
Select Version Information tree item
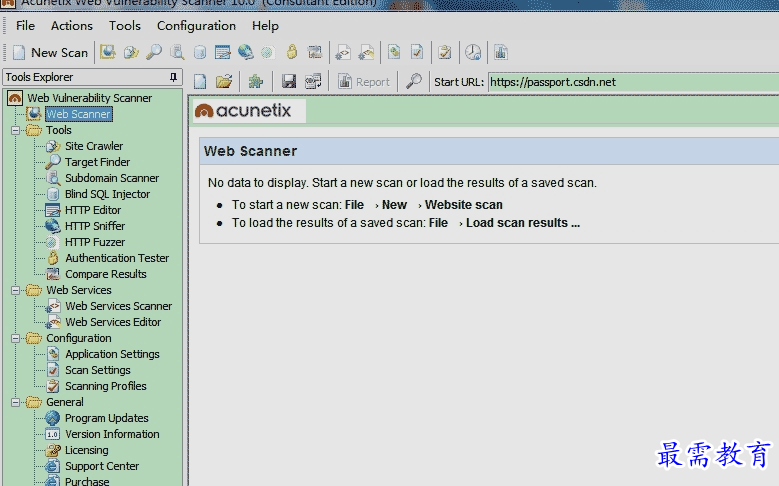[x=112, y=434]
